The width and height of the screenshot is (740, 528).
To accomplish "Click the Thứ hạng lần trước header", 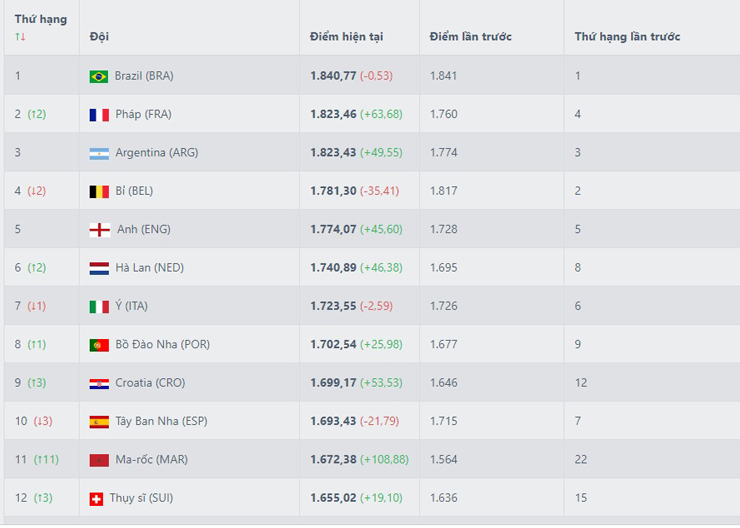I will (627, 37).
